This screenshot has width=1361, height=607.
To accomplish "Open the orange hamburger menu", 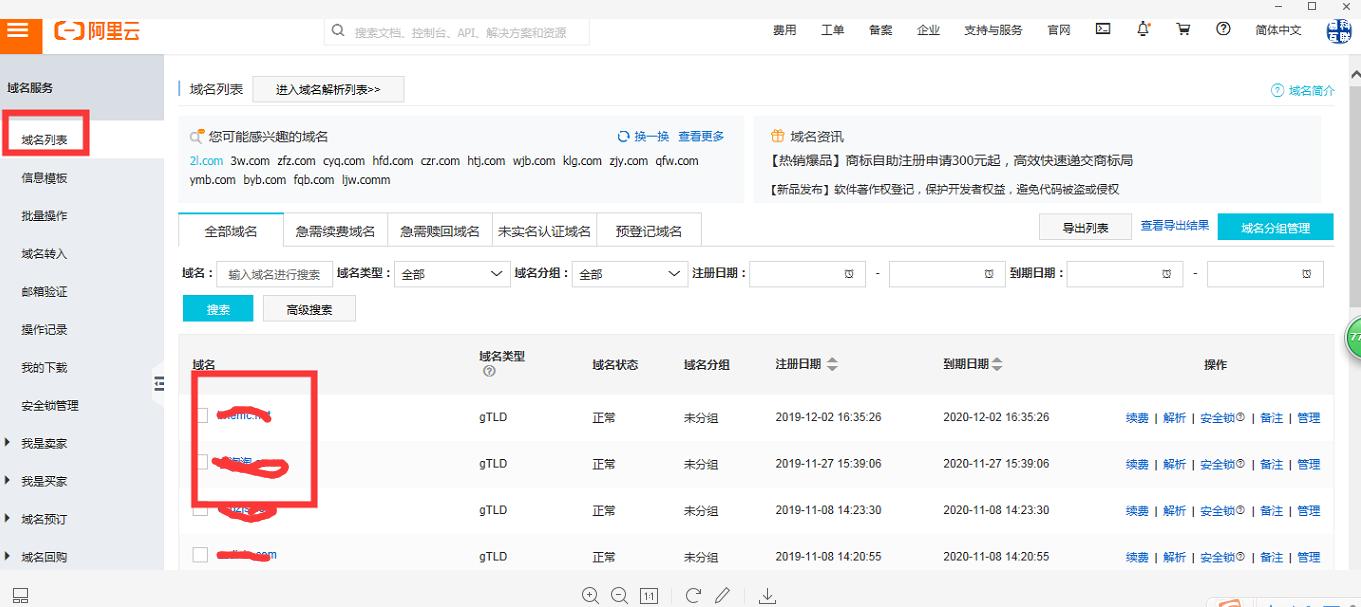I will tap(17, 30).
